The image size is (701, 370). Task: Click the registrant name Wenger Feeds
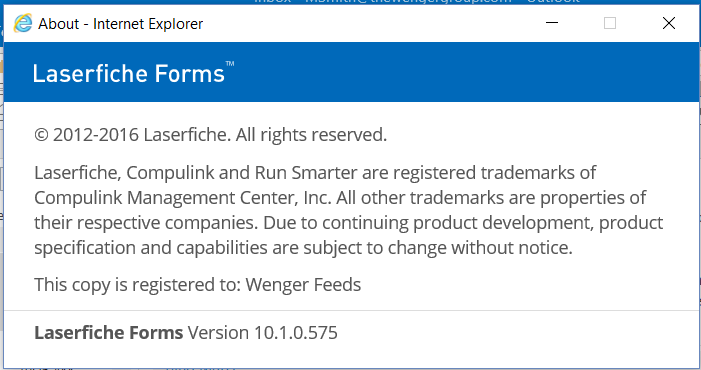coord(303,285)
